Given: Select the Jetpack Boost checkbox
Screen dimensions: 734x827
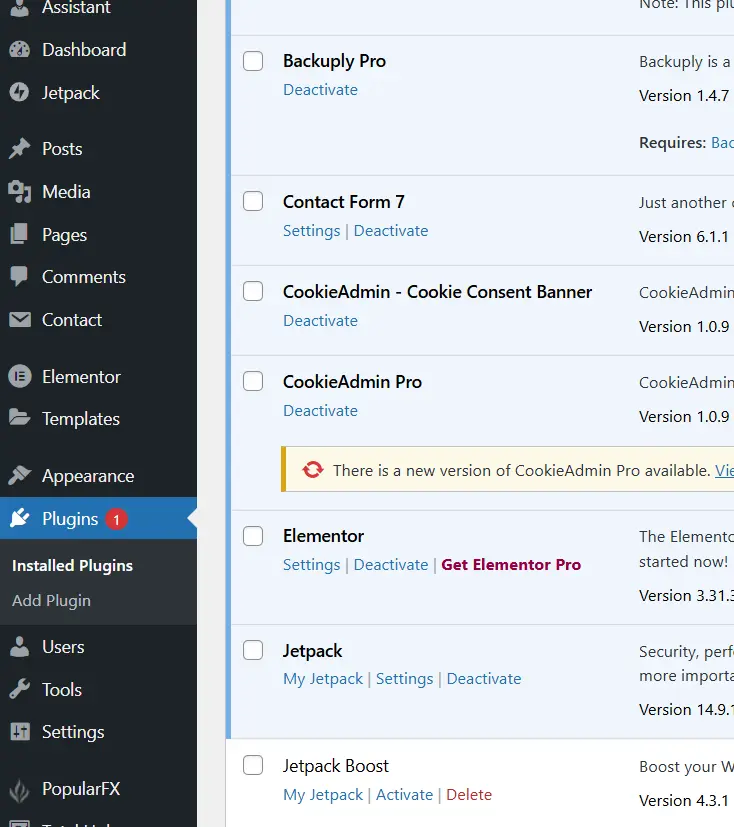Looking at the screenshot, I should click(253, 765).
